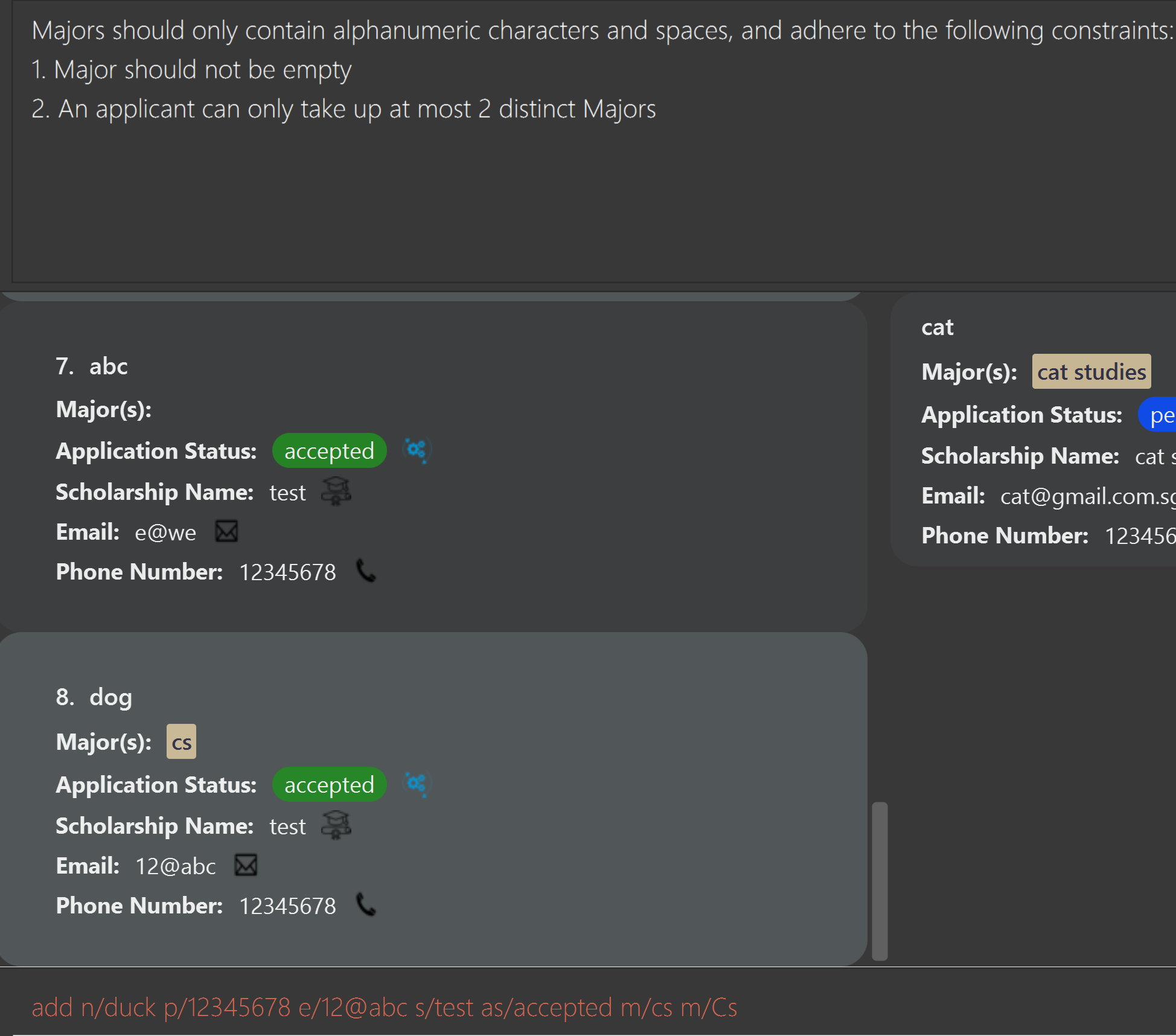Image resolution: width=1176 pixels, height=1036 pixels.
Task: Click phone icon in abc's card
Action: tap(366, 571)
